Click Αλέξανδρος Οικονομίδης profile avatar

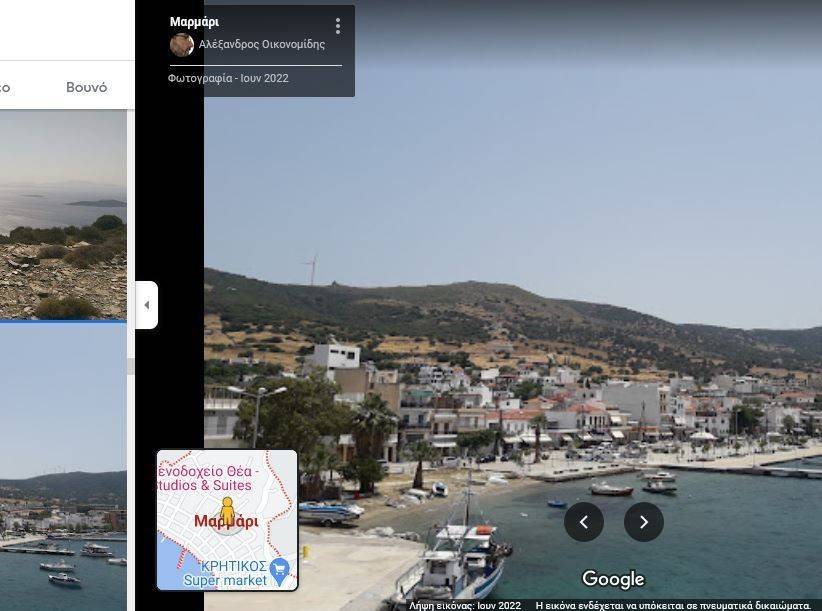click(182, 44)
